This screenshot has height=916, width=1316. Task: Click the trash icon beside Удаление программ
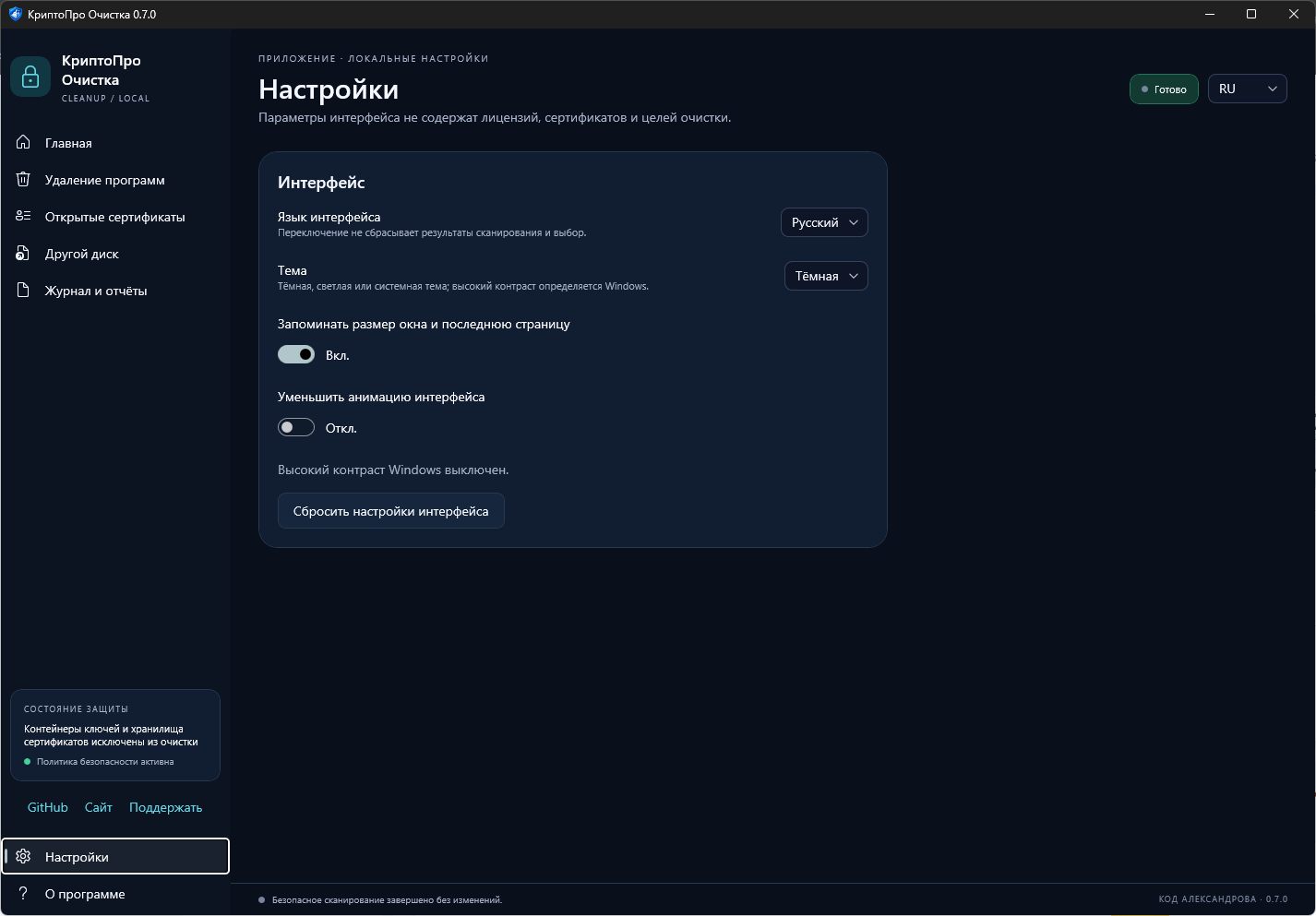click(24, 179)
